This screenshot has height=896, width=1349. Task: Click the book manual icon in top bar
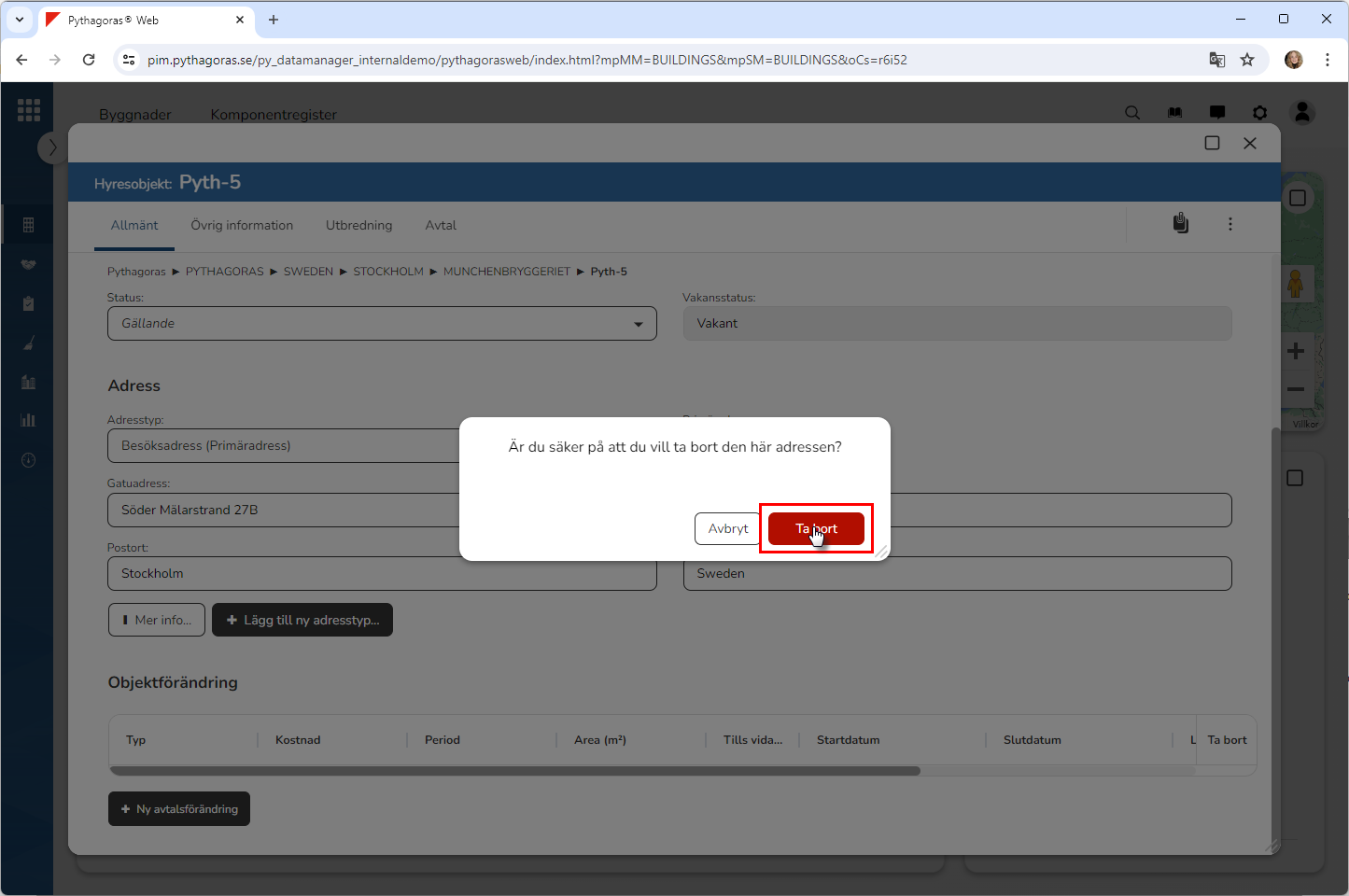pos(1174,113)
